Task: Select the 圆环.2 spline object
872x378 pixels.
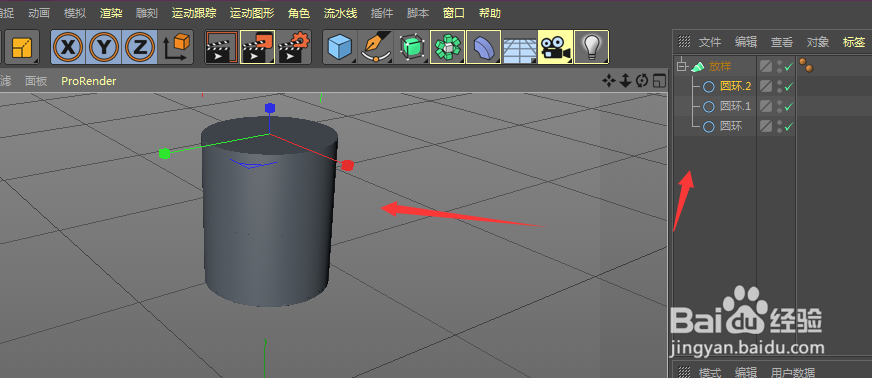Action: (x=735, y=87)
